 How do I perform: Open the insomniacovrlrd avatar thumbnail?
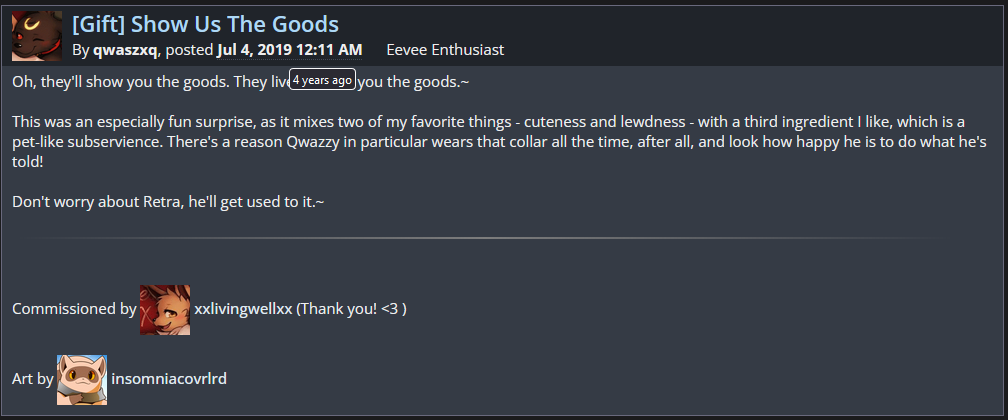82,379
